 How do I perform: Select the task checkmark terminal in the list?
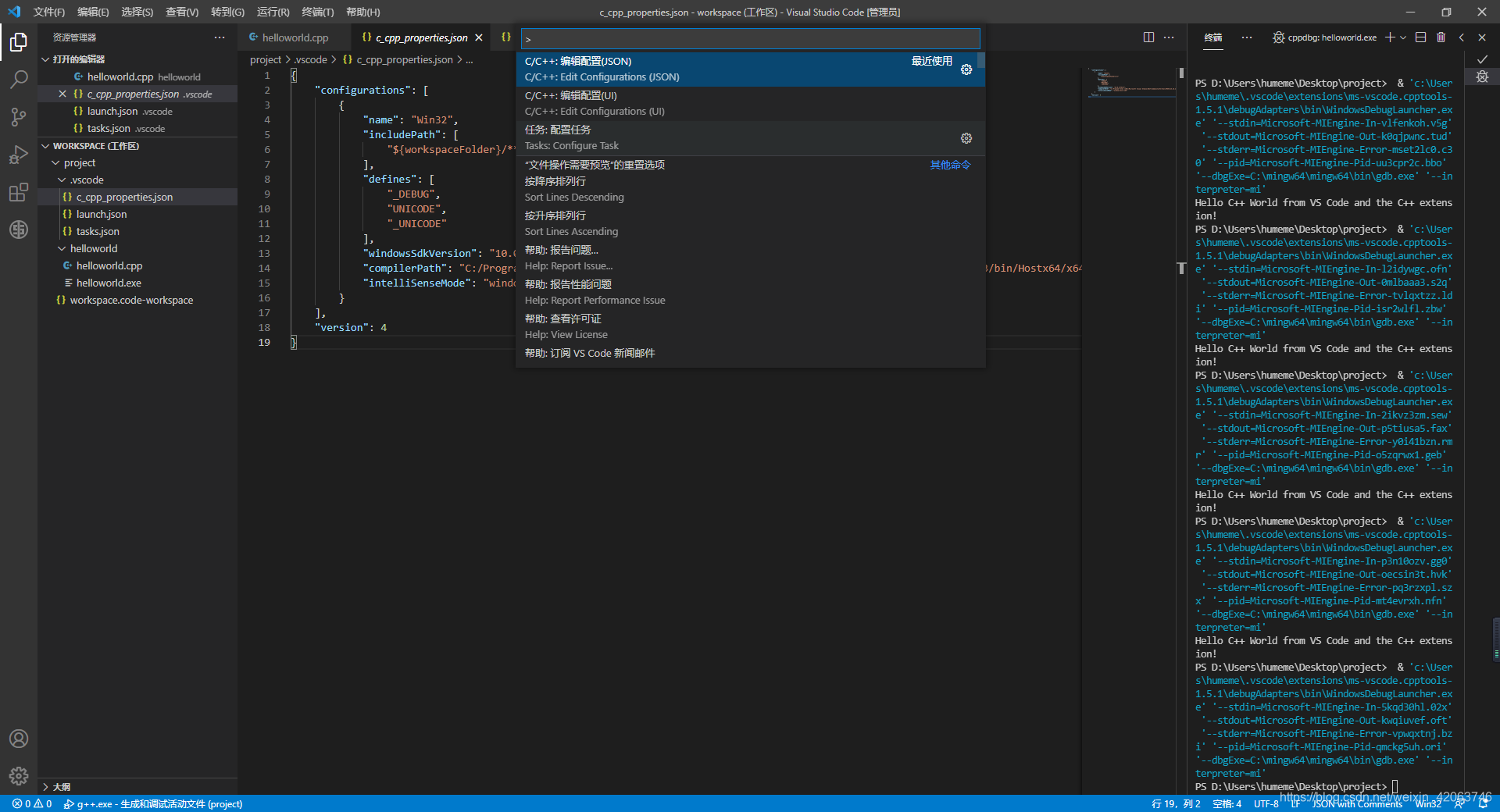pyautogui.click(x=1482, y=60)
